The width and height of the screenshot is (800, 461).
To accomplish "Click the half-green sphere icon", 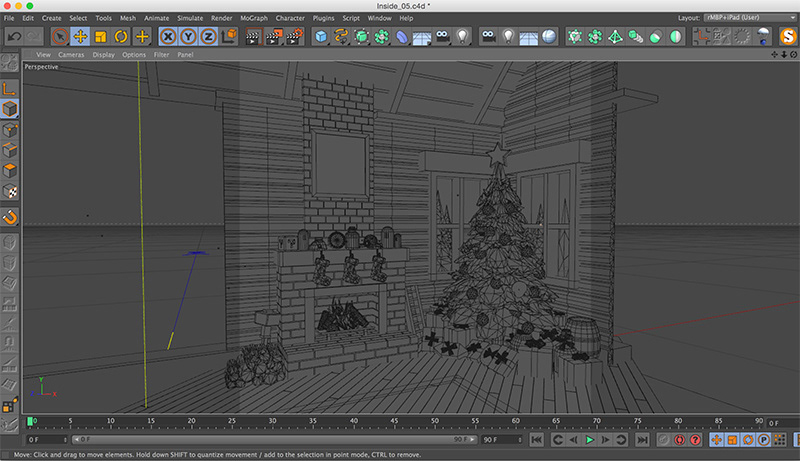I will tap(676, 37).
